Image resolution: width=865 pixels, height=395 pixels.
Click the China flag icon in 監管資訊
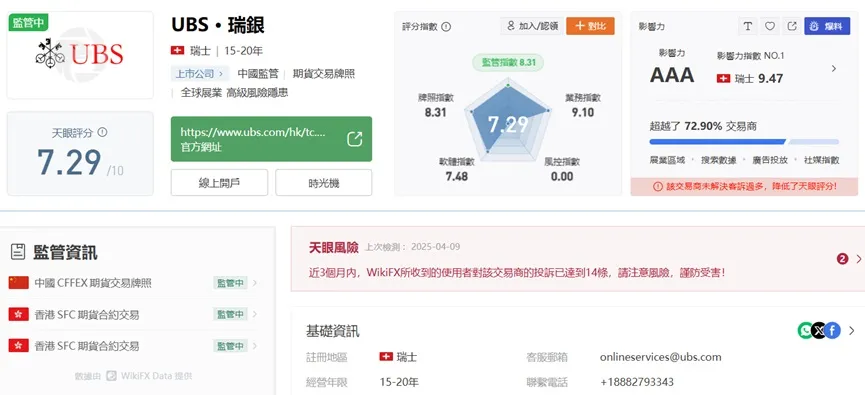pyautogui.click(x=18, y=283)
